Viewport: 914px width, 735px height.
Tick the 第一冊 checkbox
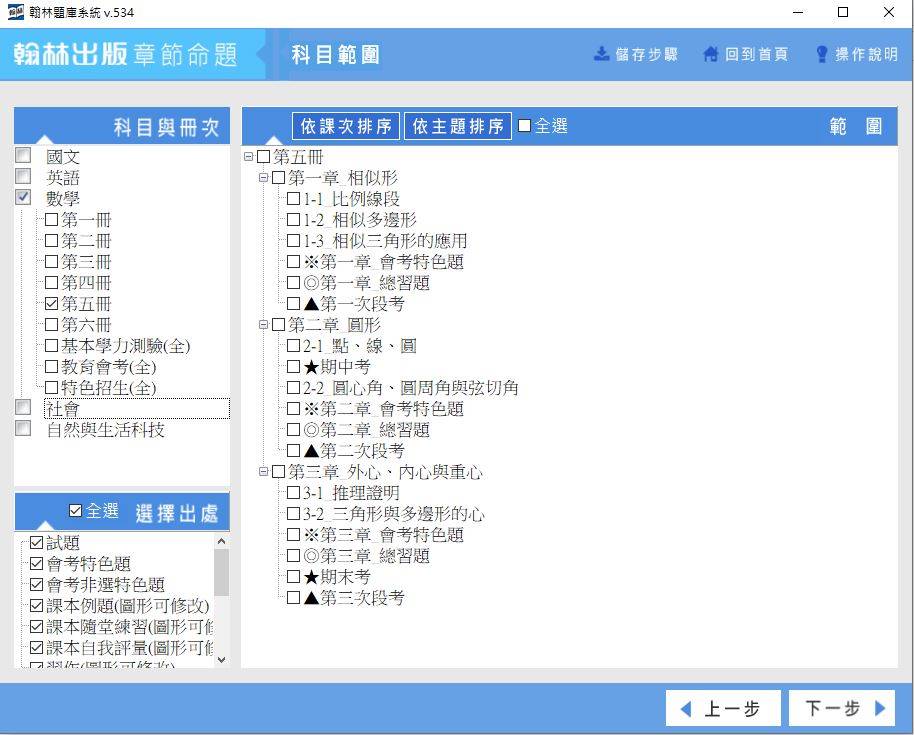pos(51,220)
